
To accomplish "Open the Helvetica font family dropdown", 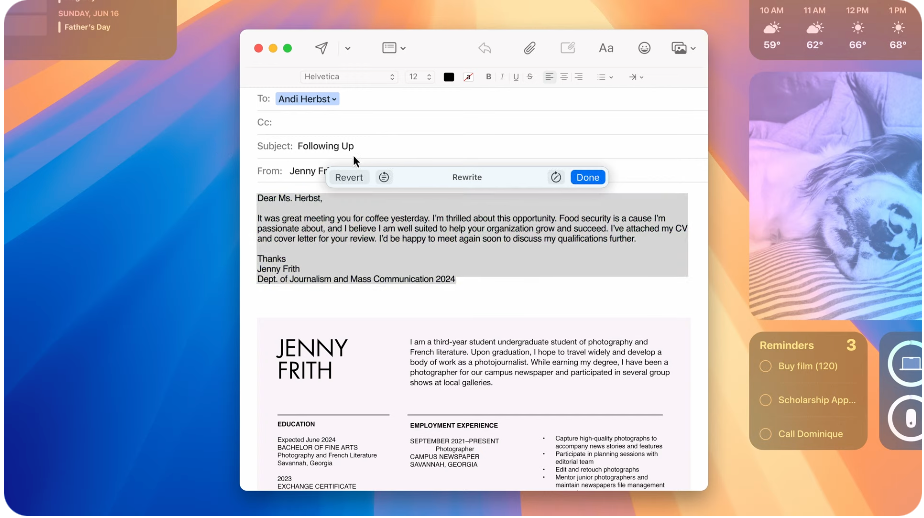I will click(x=349, y=77).
